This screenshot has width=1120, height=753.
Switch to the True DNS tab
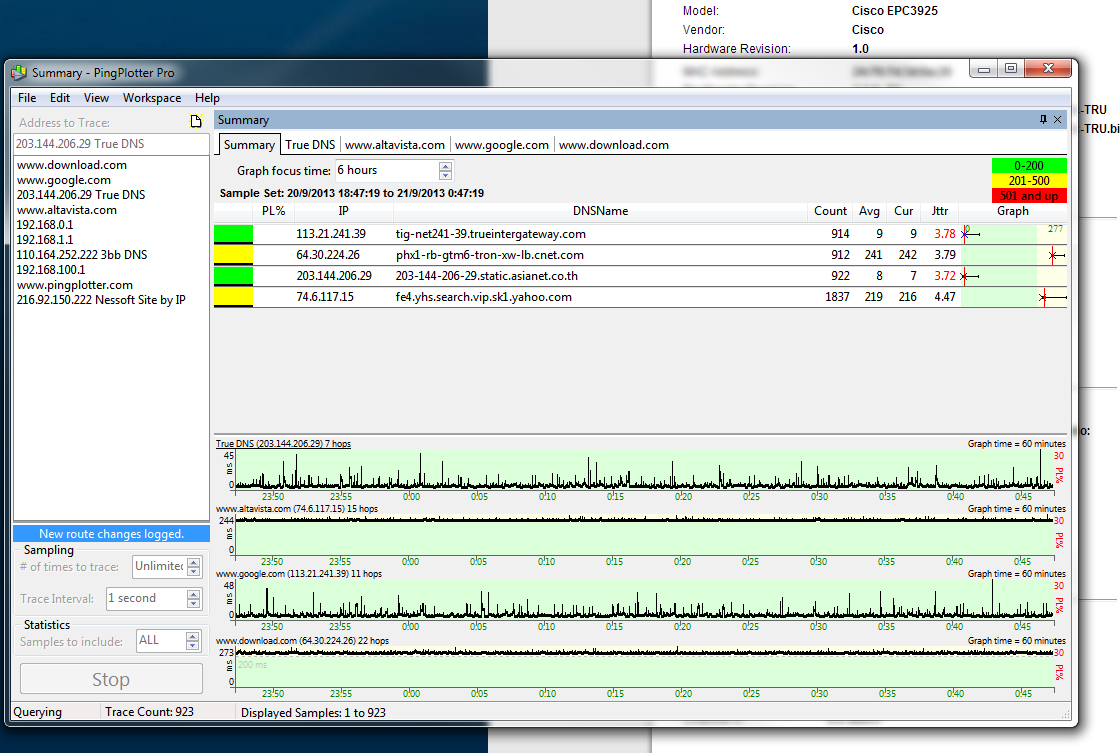click(x=310, y=145)
